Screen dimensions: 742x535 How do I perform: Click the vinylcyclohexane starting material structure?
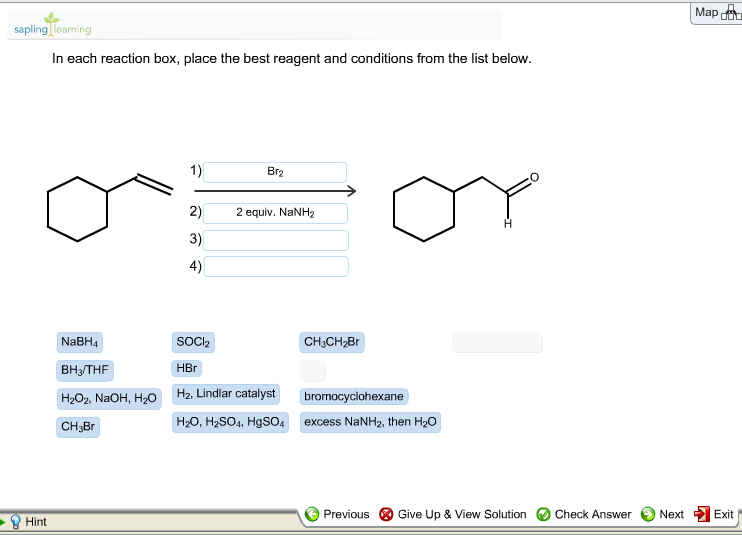pos(110,207)
